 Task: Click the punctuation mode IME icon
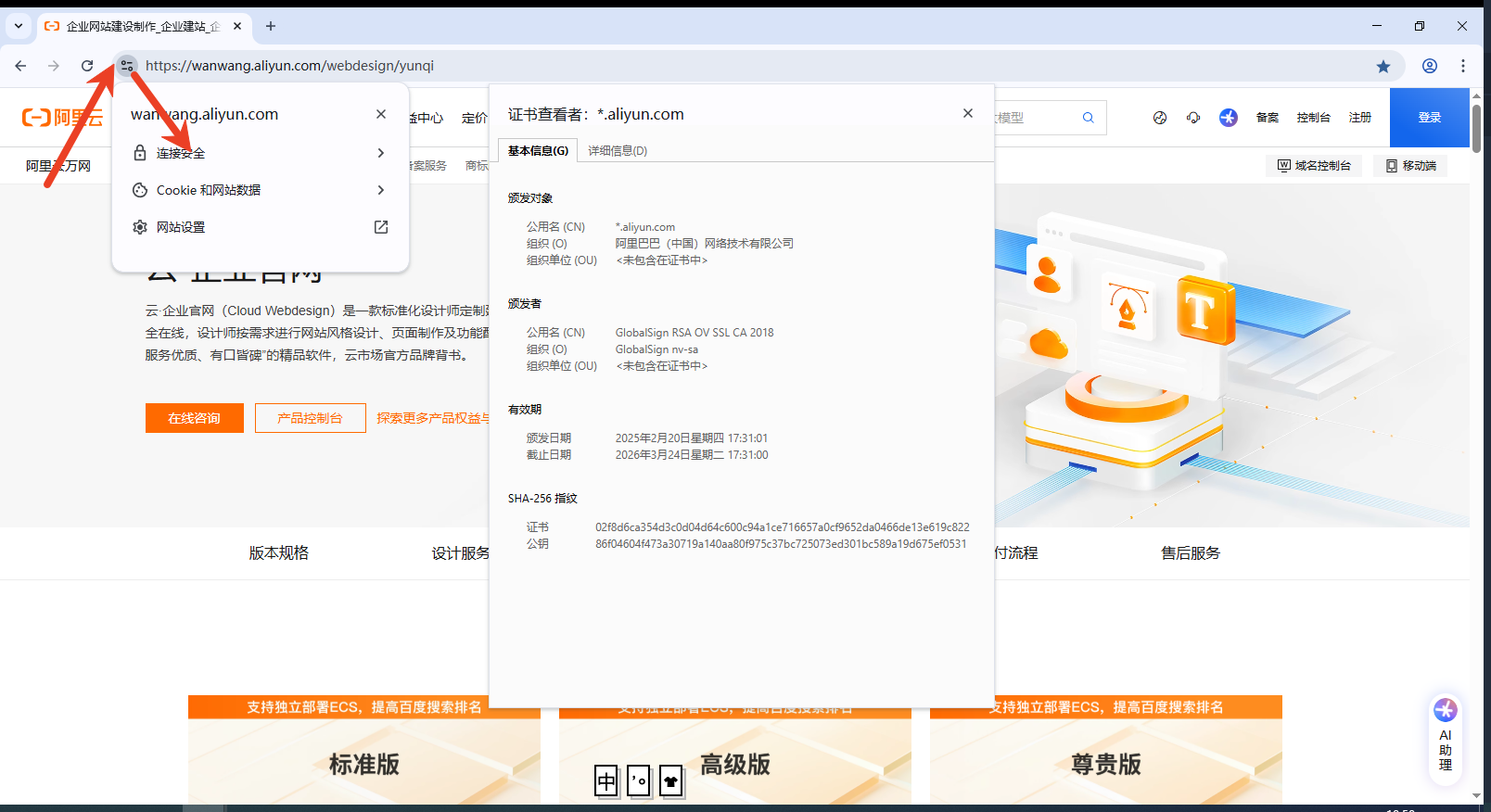[x=639, y=781]
